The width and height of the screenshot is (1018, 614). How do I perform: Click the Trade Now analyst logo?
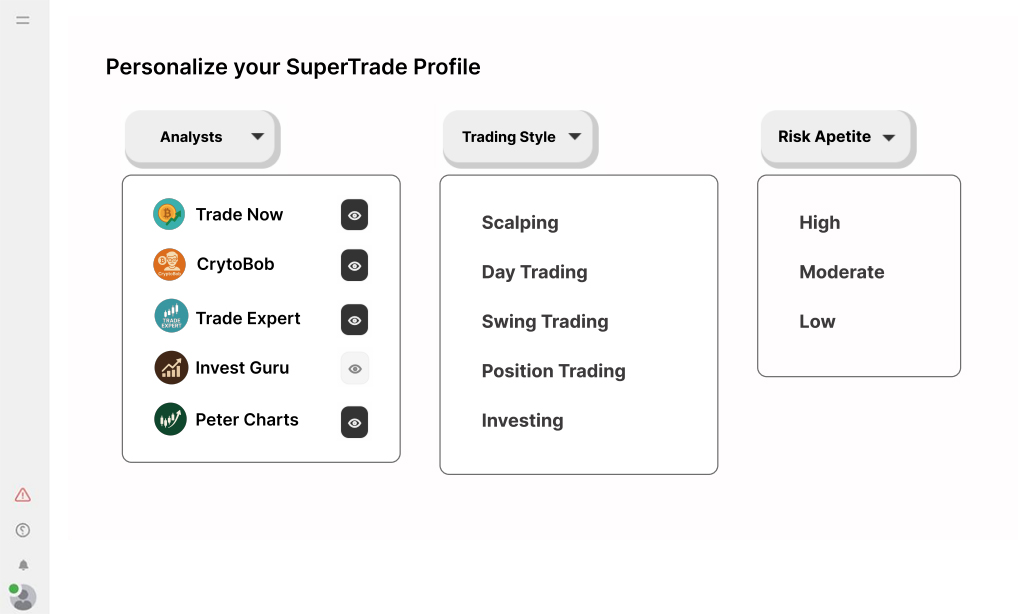(x=169, y=214)
